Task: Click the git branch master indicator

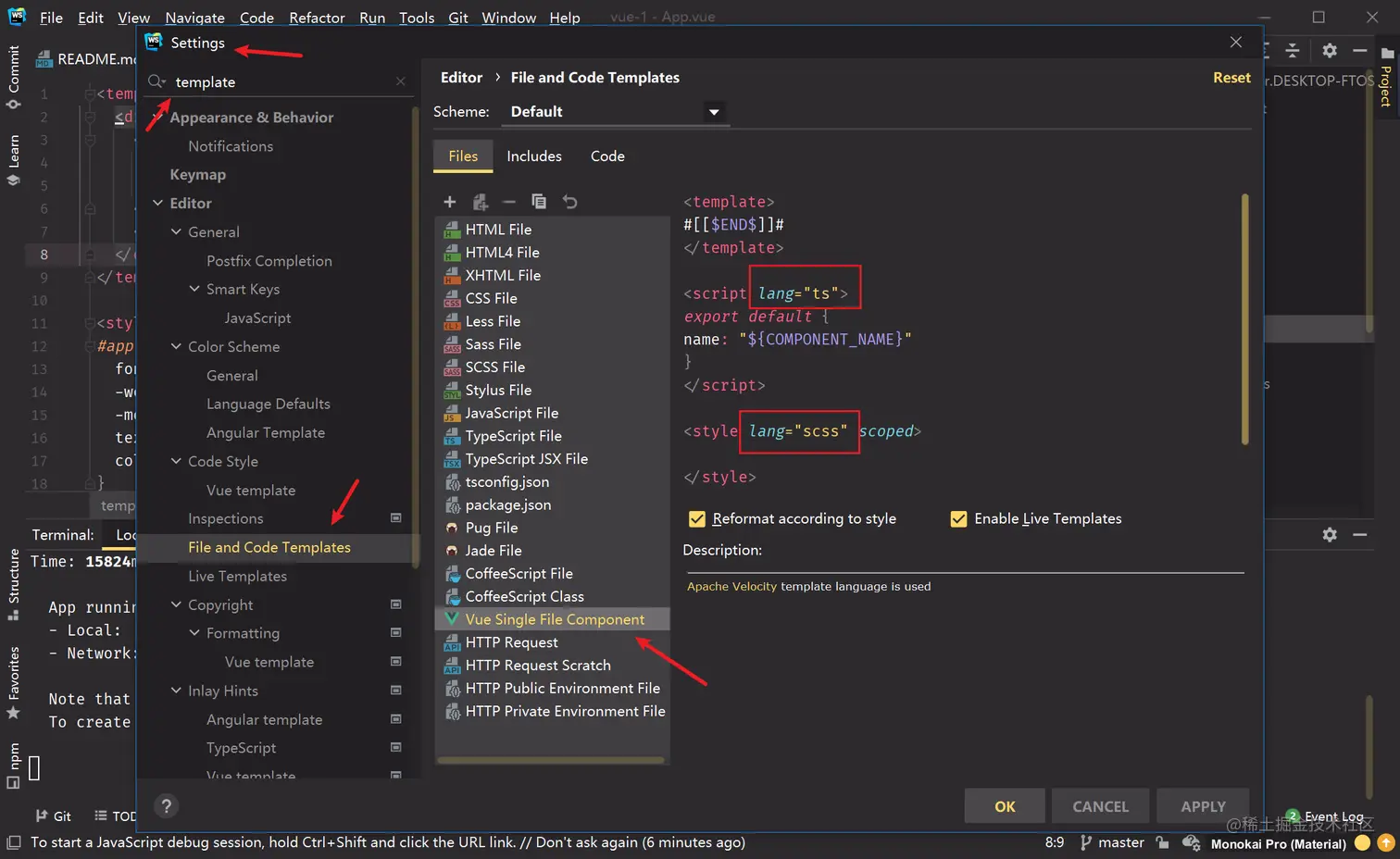Action: [x=1112, y=842]
